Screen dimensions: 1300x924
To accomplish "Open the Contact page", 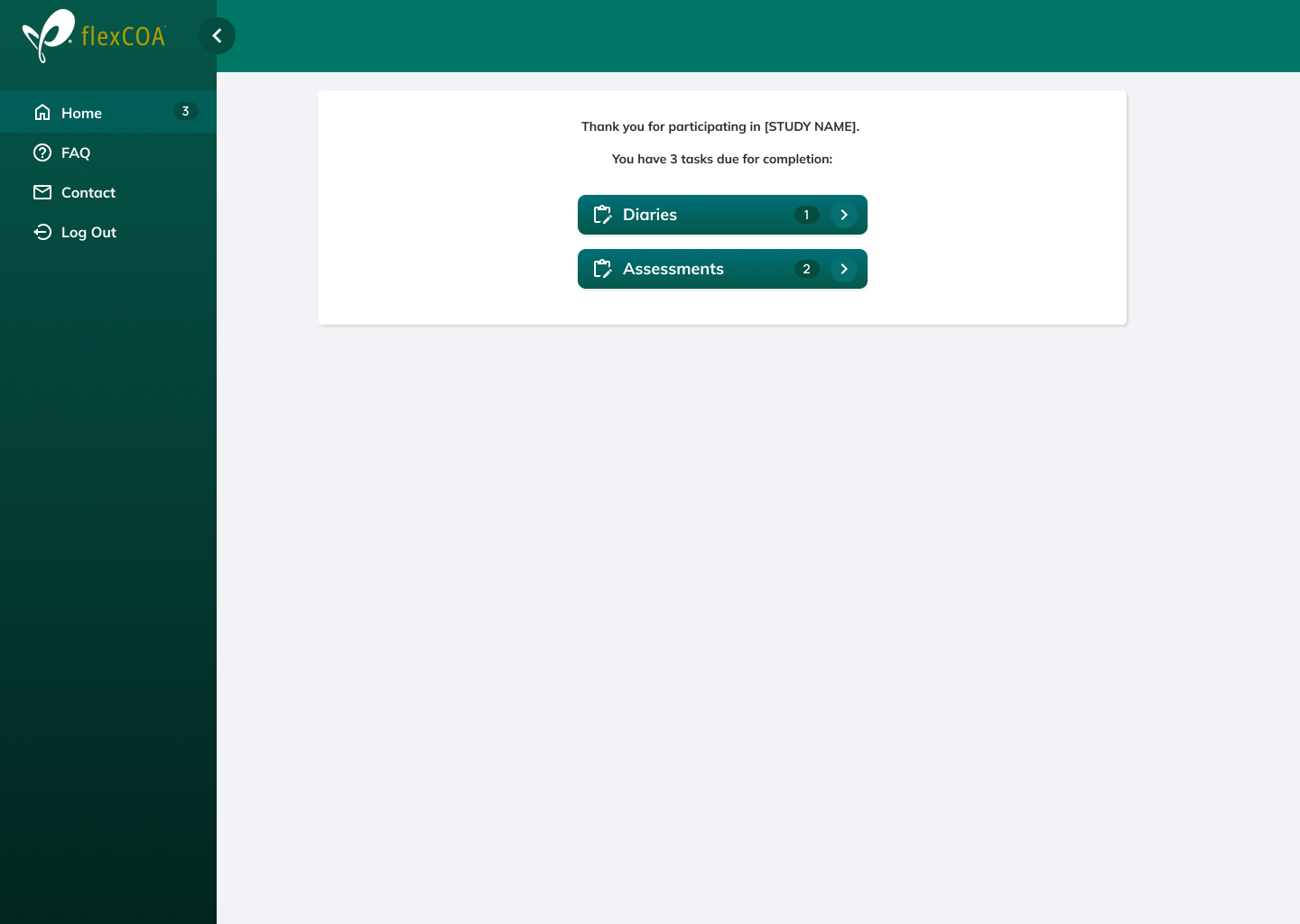I will [108, 192].
